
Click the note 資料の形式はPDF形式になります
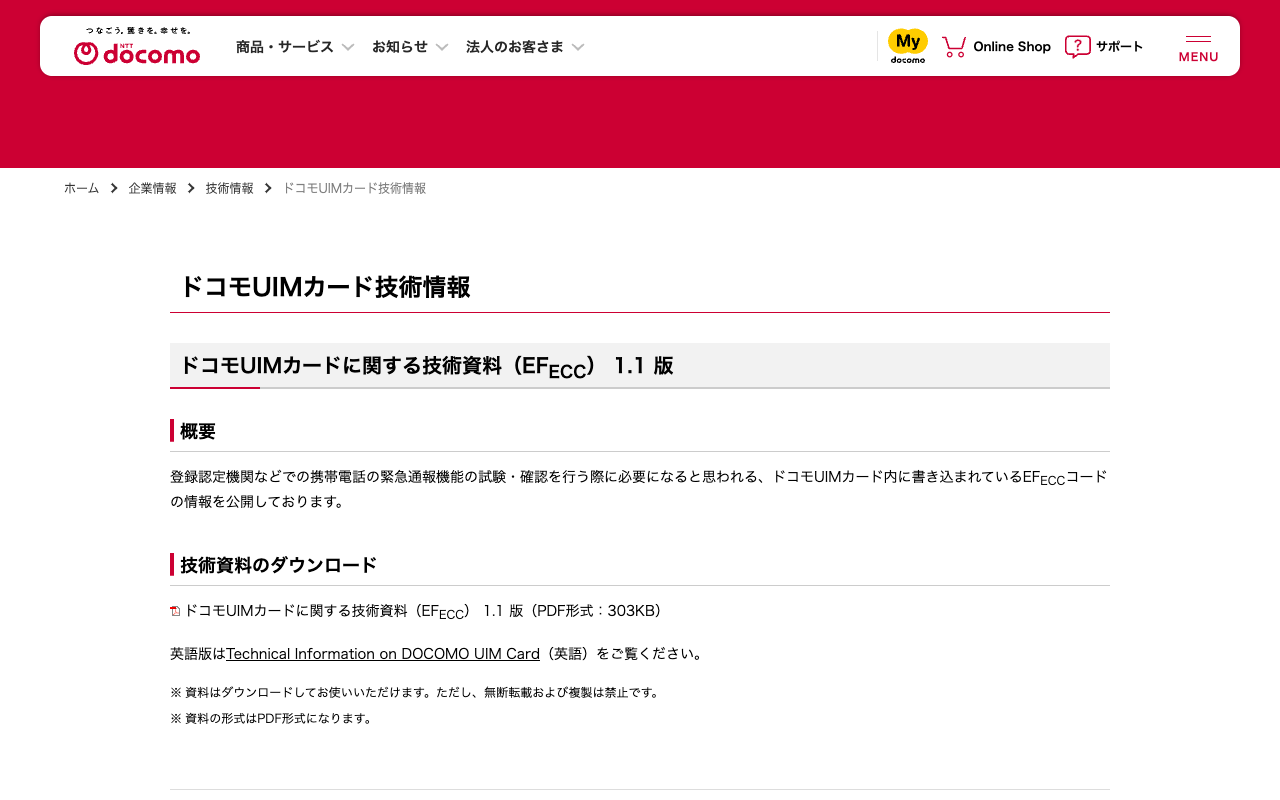(x=273, y=718)
